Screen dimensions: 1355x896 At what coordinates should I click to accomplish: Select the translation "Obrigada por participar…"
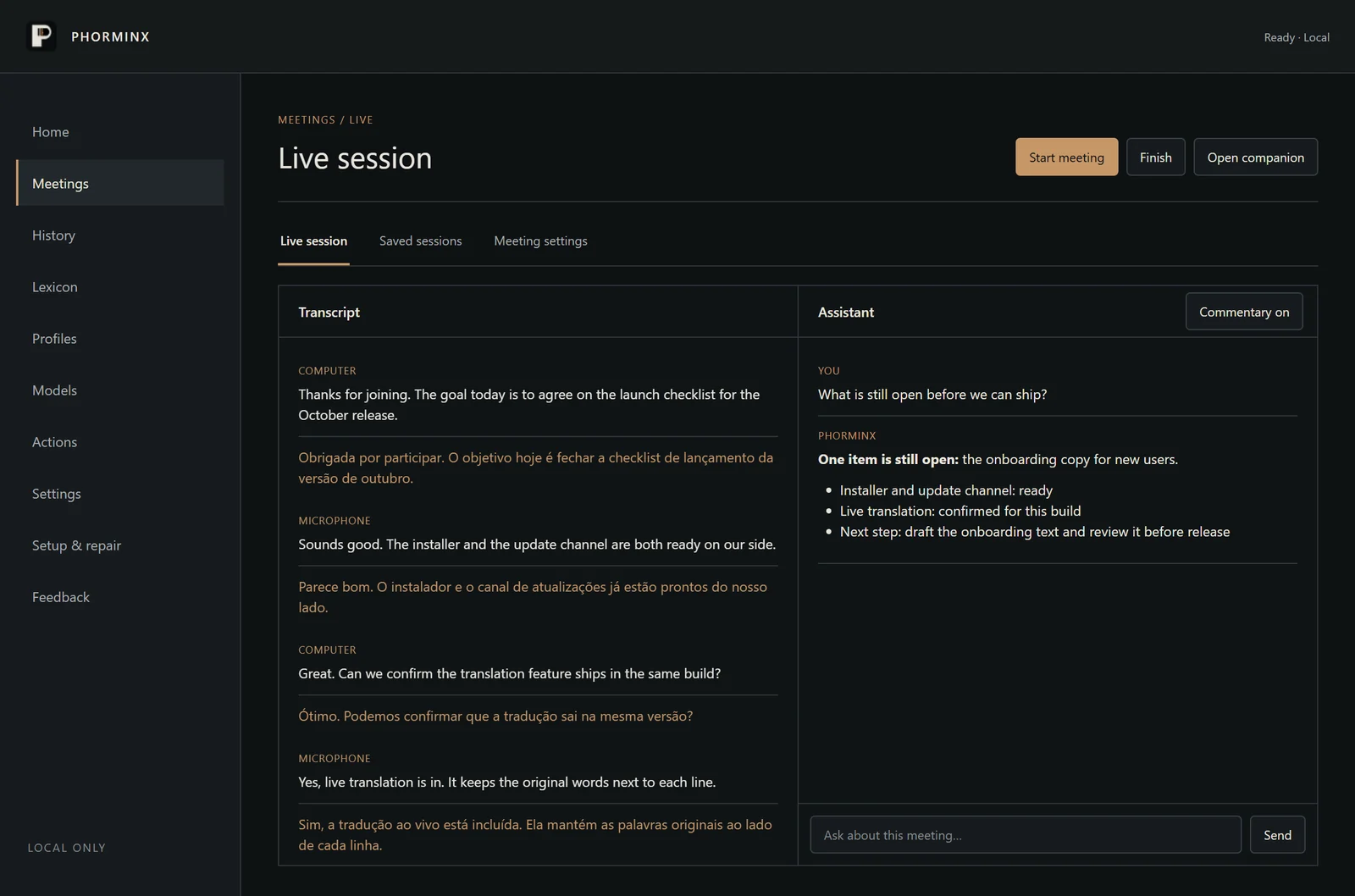[x=535, y=467]
